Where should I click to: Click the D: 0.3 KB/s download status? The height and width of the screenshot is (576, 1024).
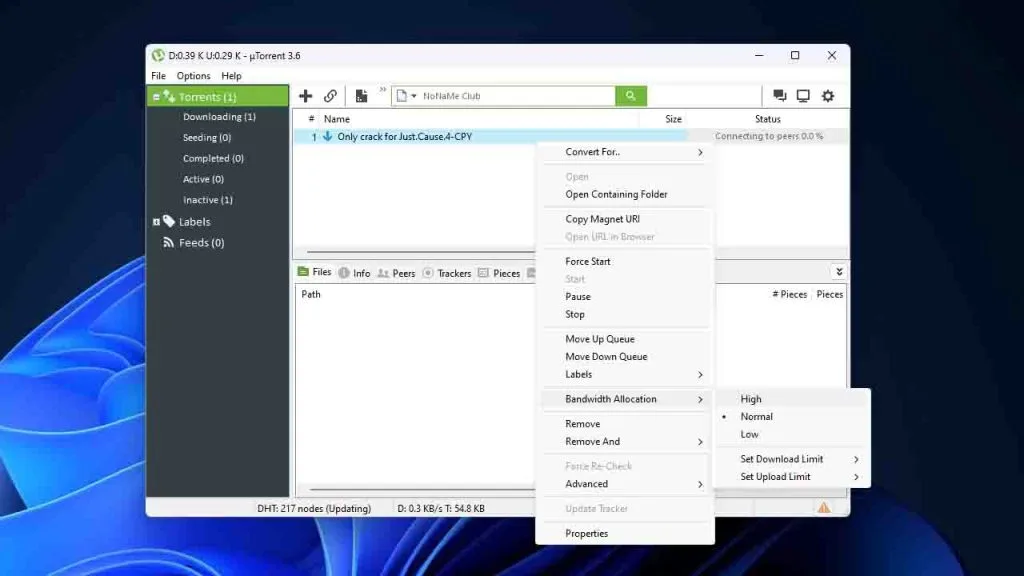pos(441,508)
